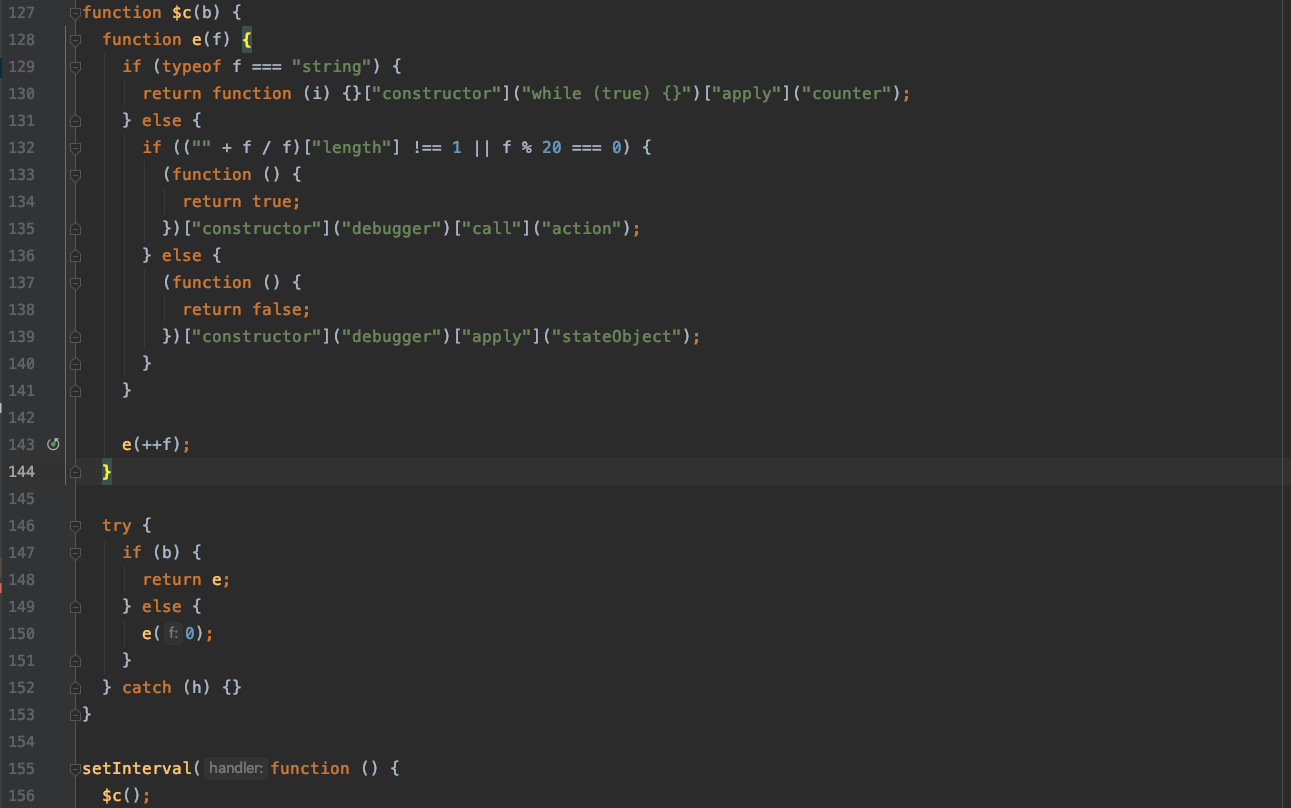
Task: Click "debugger" string on line 139
Action: [391, 337]
